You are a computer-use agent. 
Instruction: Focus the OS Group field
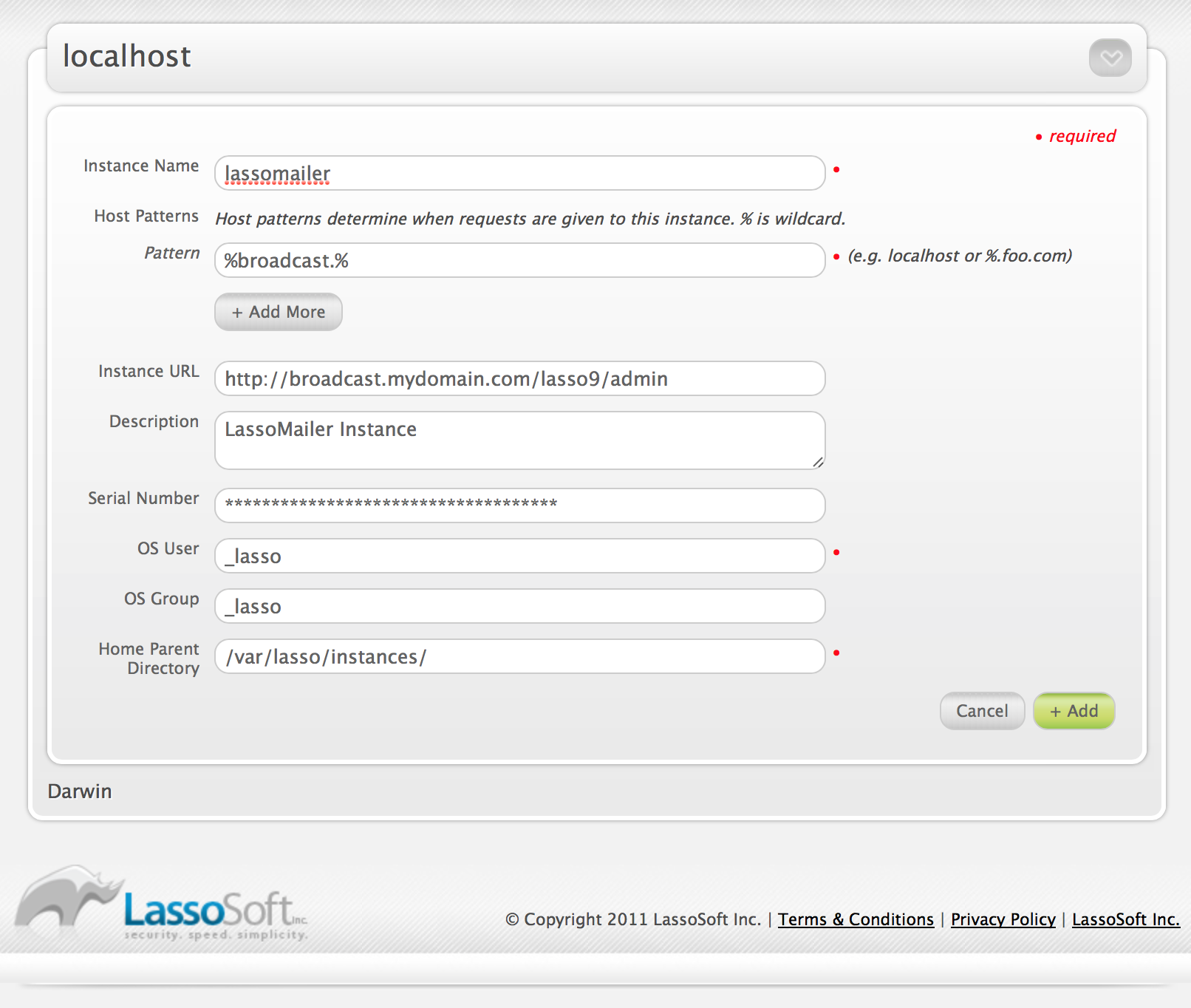(x=519, y=607)
